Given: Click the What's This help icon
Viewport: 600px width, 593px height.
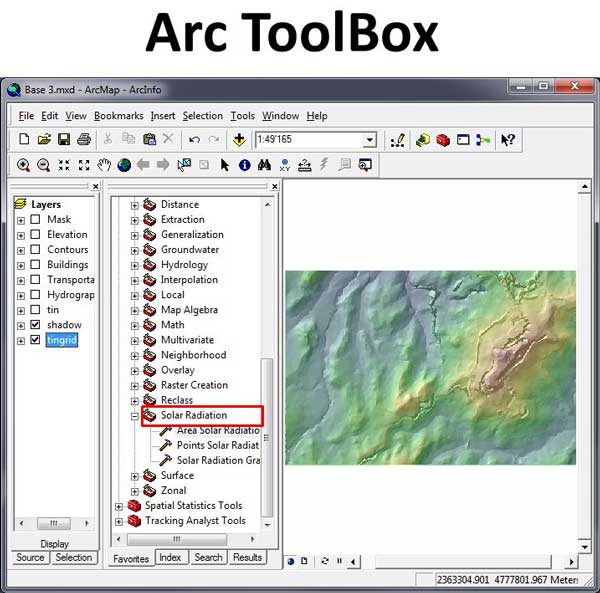Looking at the screenshot, I should pos(508,140).
